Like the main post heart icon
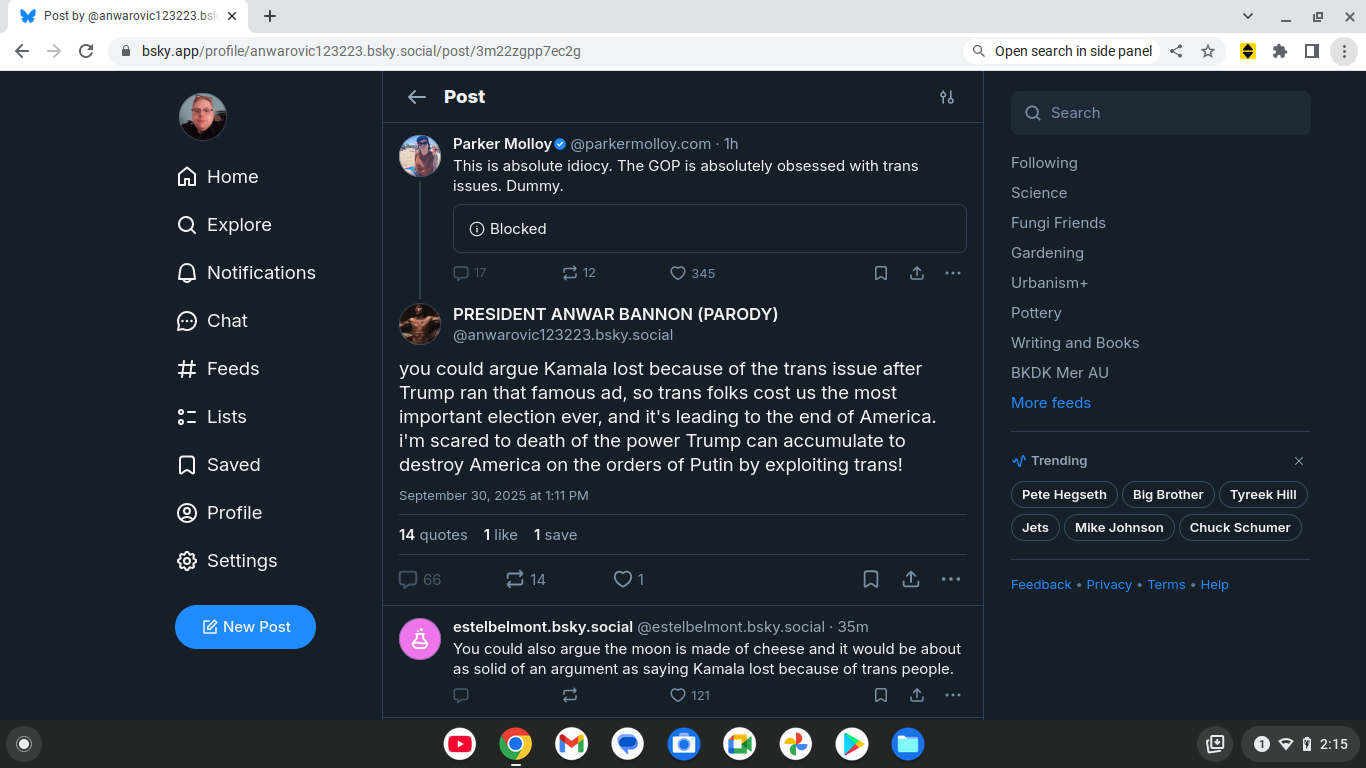This screenshot has height=768, width=1366. point(622,579)
